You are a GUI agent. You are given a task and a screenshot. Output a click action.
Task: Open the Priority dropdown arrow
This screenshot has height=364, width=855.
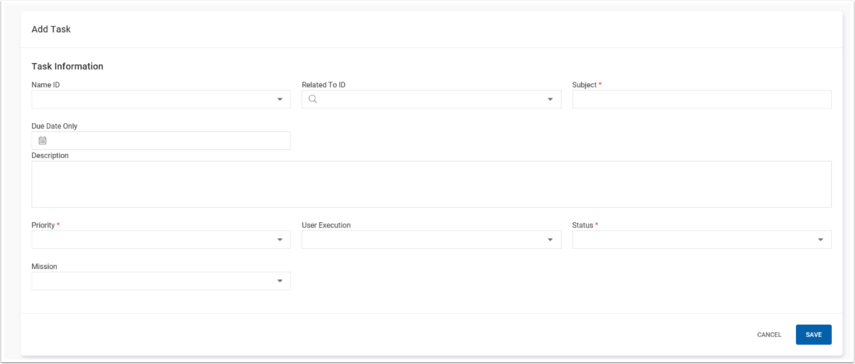pyautogui.click(x=280, y=240)
